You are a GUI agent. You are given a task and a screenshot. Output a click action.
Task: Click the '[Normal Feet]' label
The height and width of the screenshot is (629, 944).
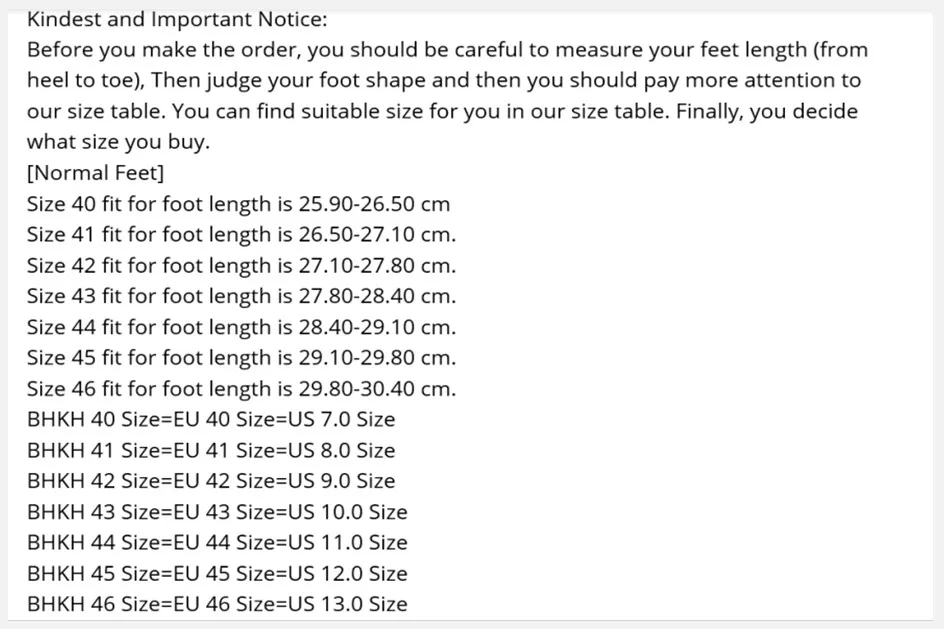[95, 173]
